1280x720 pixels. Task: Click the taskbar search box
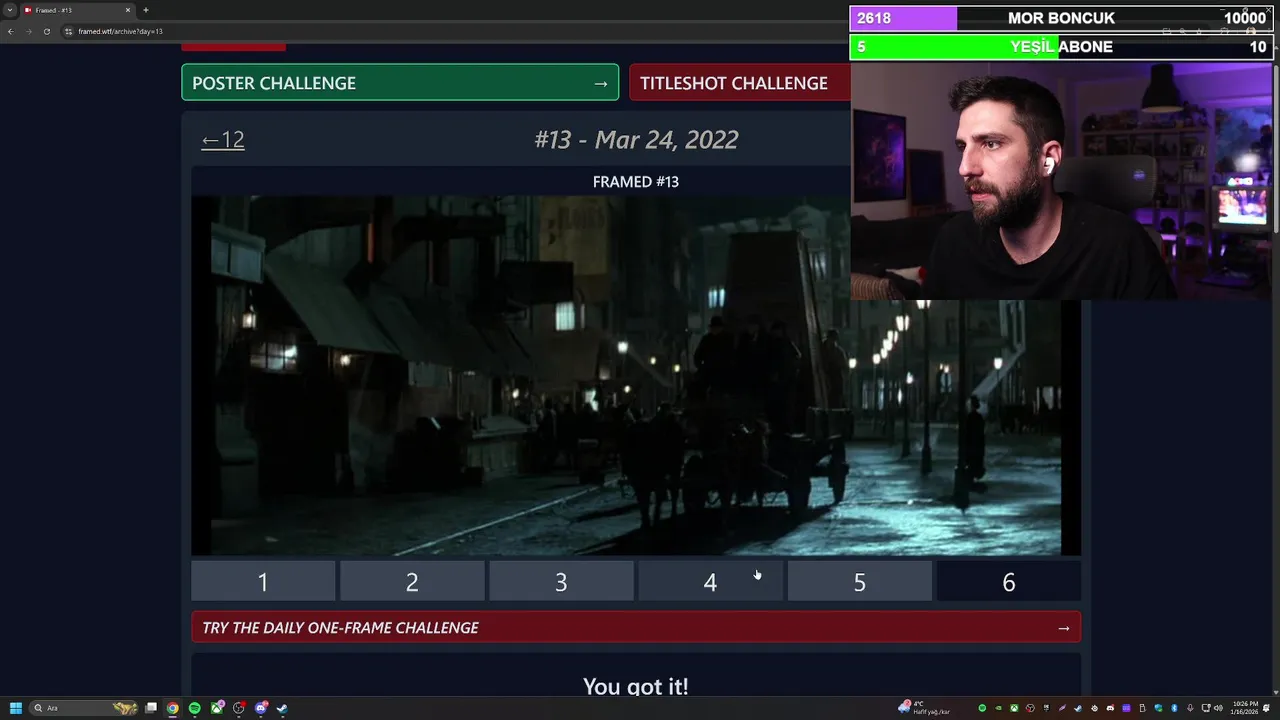coord(84,708)
